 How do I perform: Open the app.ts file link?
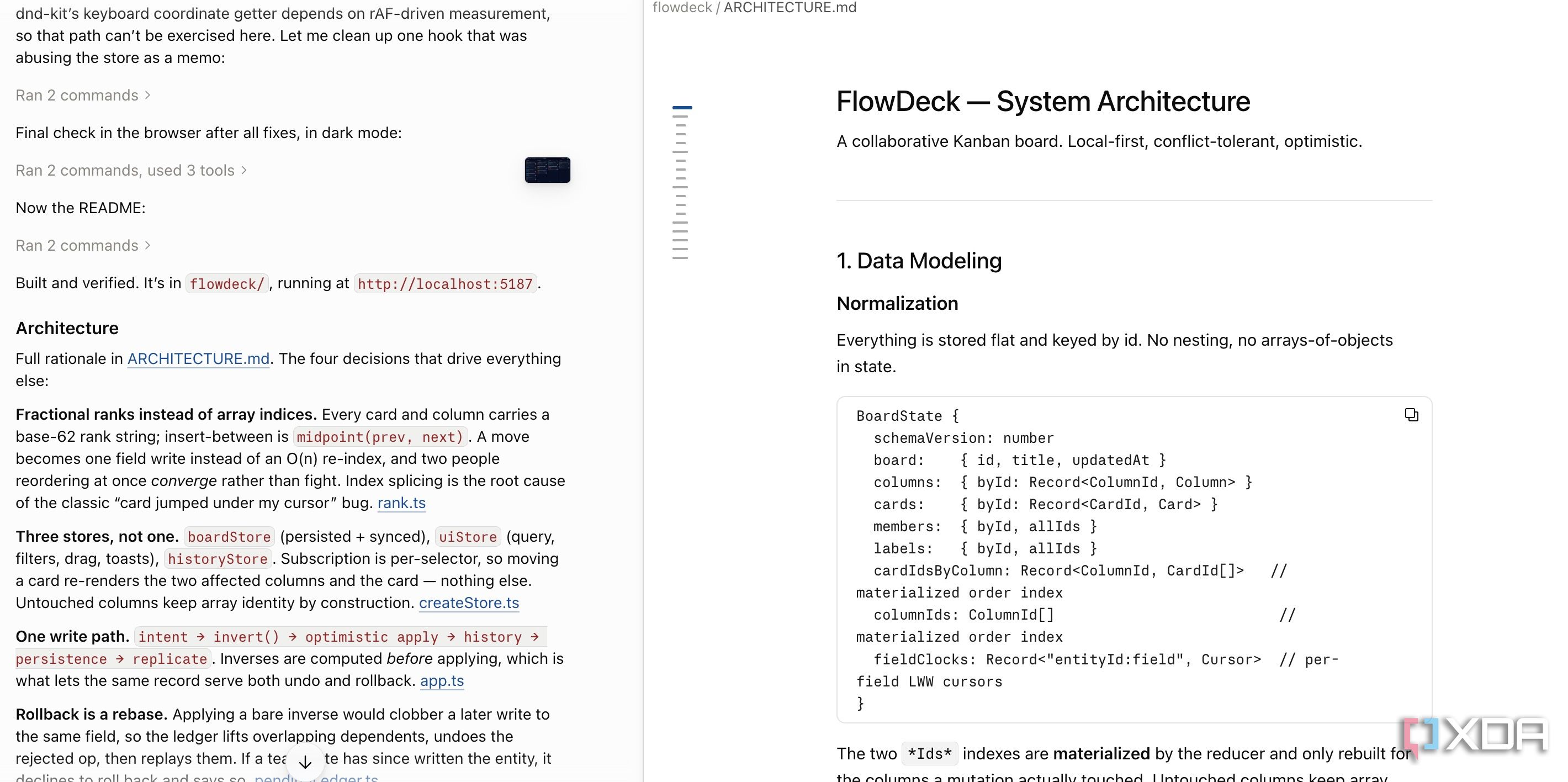click(x=442, y=681)
